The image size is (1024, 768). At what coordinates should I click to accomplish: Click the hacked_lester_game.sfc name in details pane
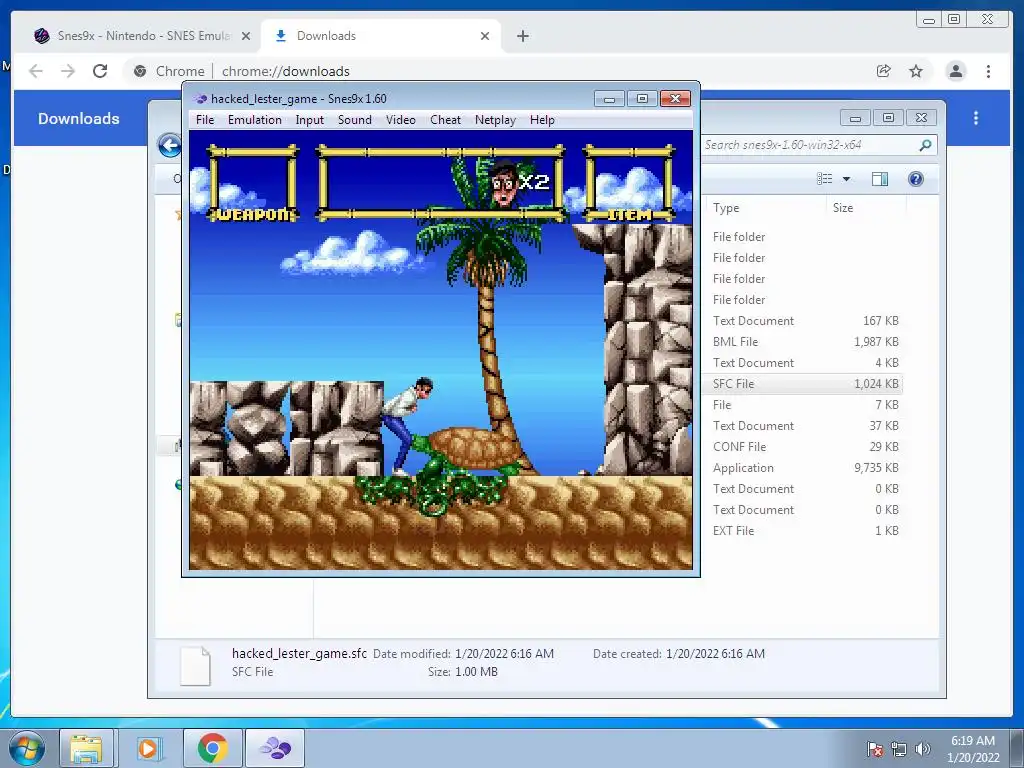[x=299, y=653]
